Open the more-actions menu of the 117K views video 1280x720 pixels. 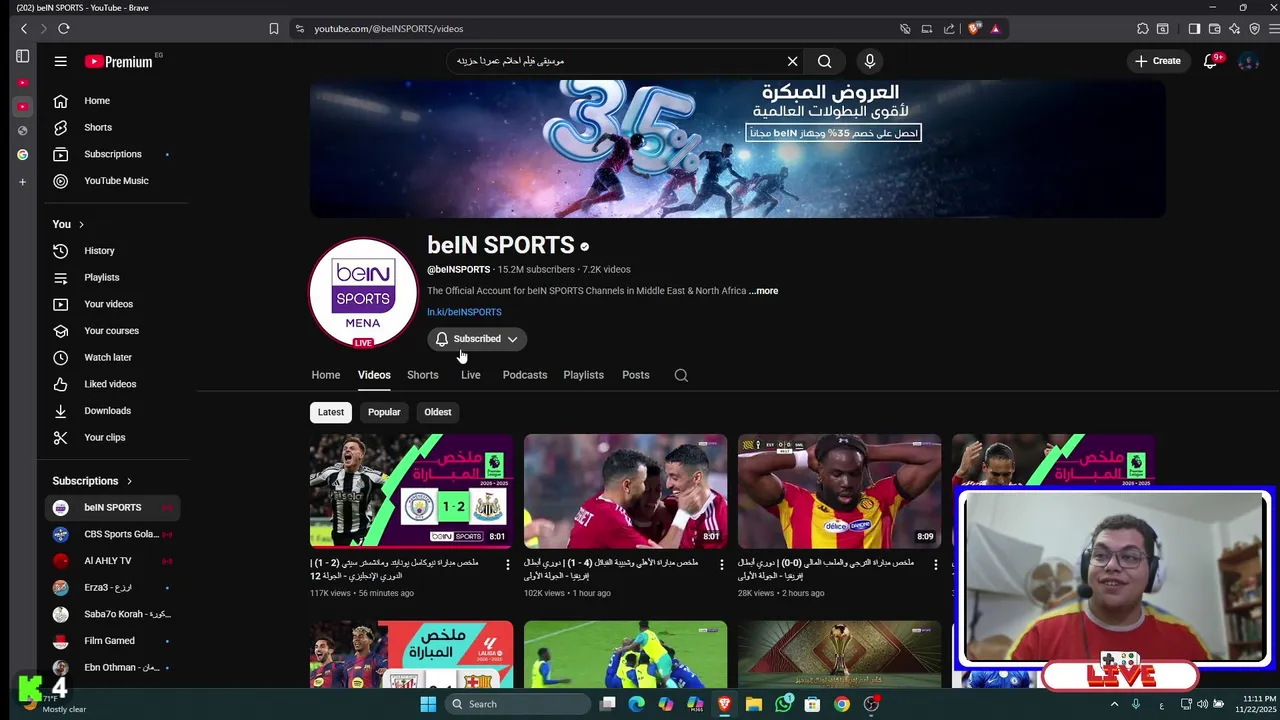507,565
